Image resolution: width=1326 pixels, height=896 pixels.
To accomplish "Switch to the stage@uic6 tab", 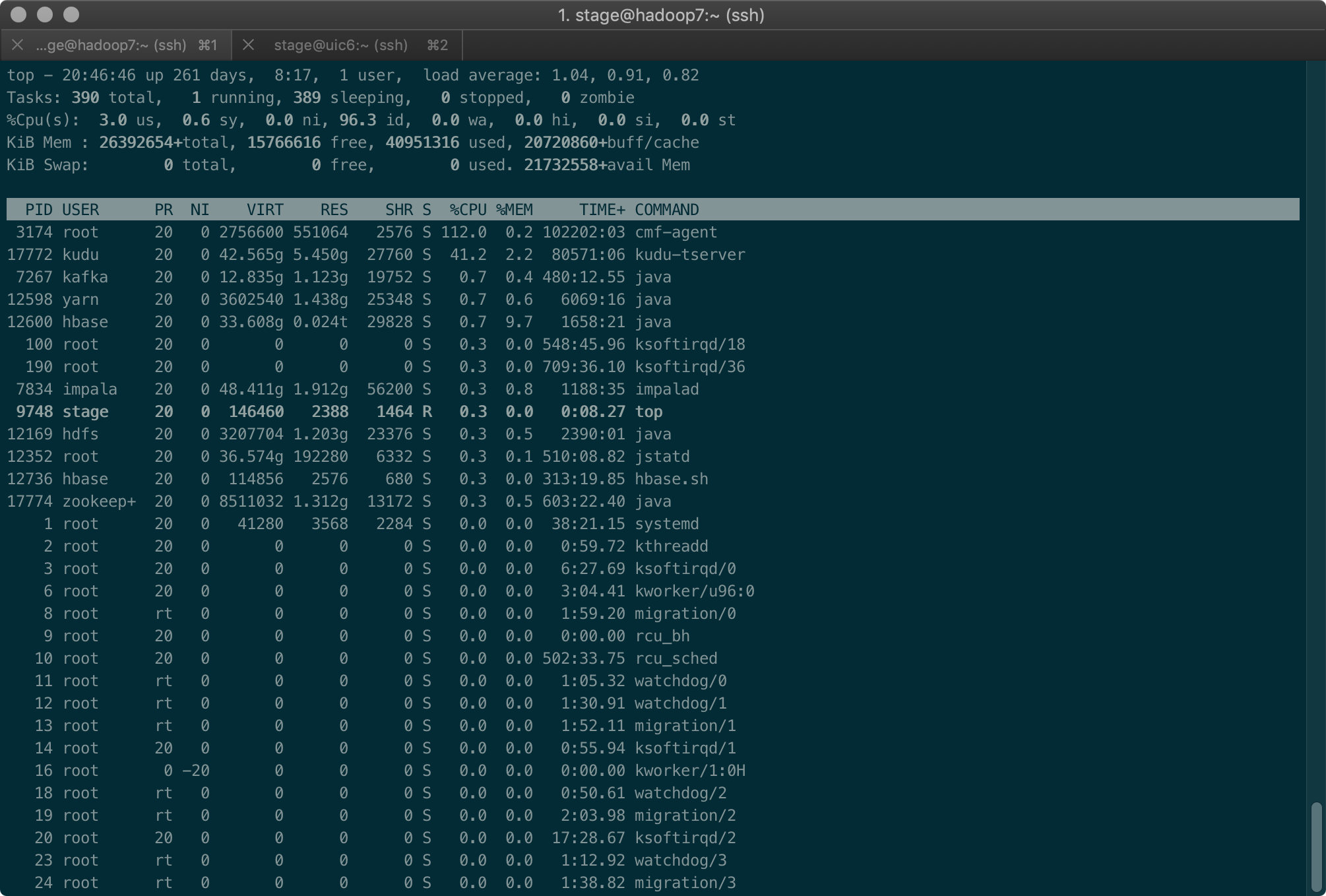I will (x=341, y=45).
